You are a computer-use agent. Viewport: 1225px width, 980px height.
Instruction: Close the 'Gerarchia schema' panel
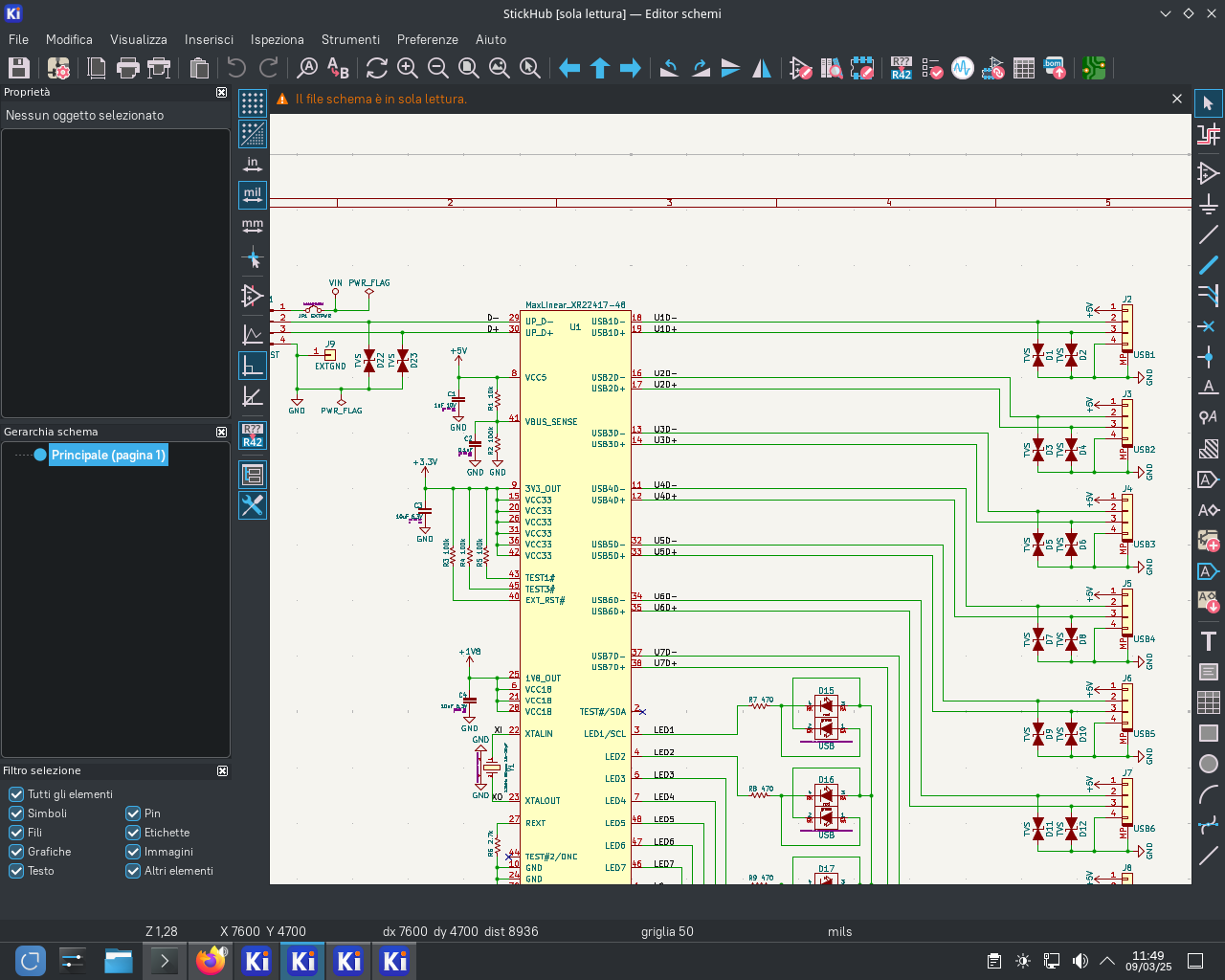pos(222,432)
